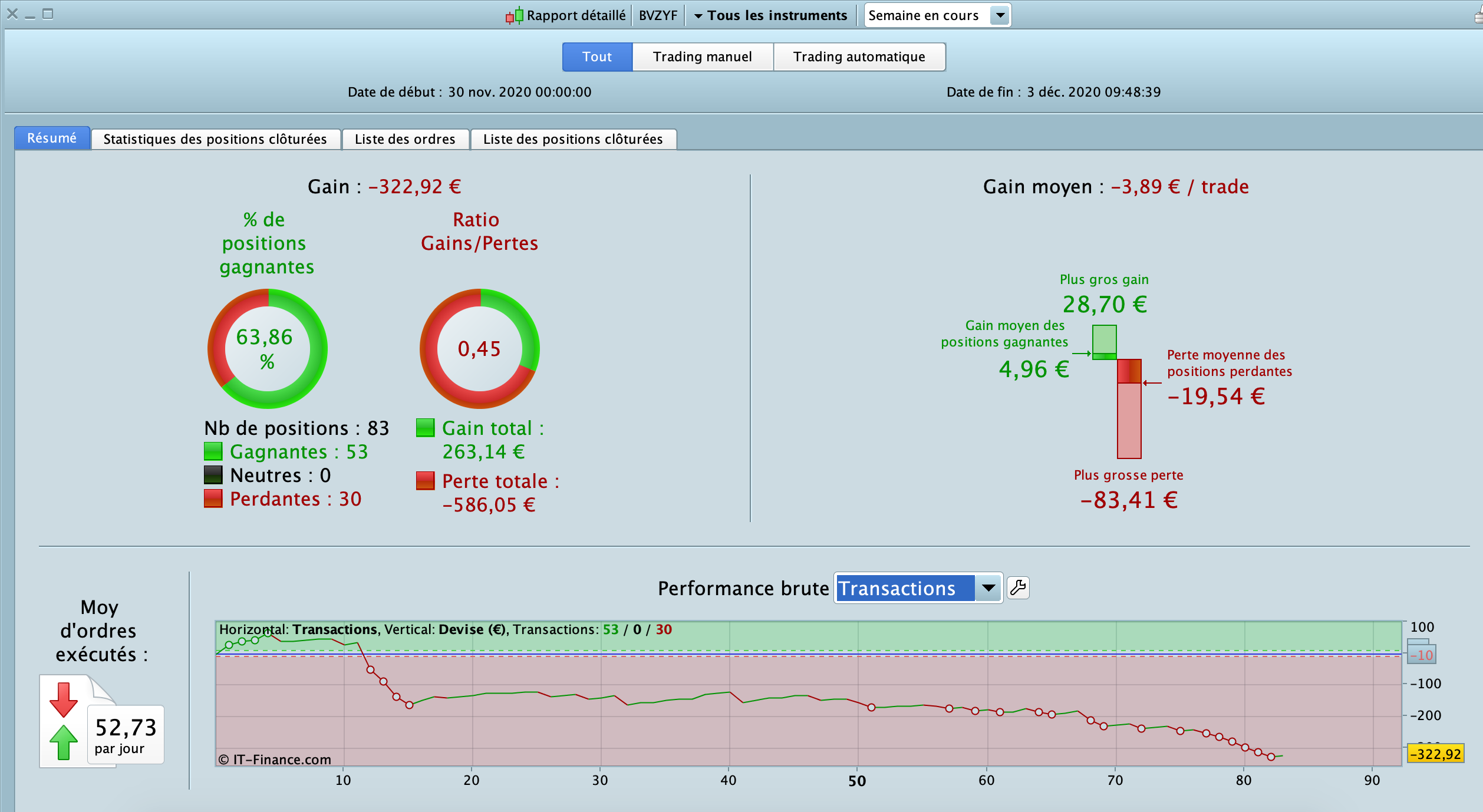Click the black Neutres legend square
Image resolution: width=1483 pixels, height=812 pixels.
point(213,475)
